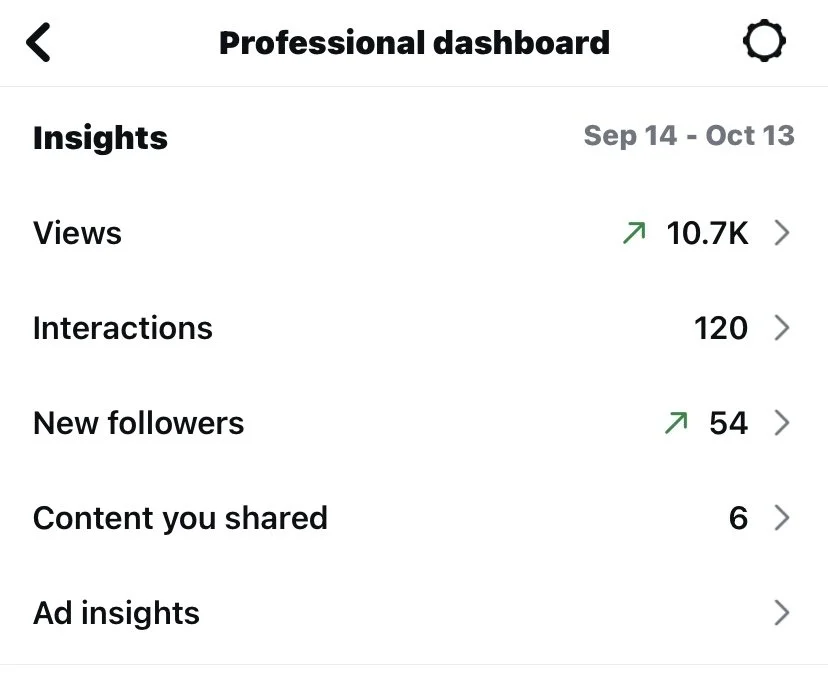
Task: Expand the Interactions row chevron
Action: click(x=782, y=328)
